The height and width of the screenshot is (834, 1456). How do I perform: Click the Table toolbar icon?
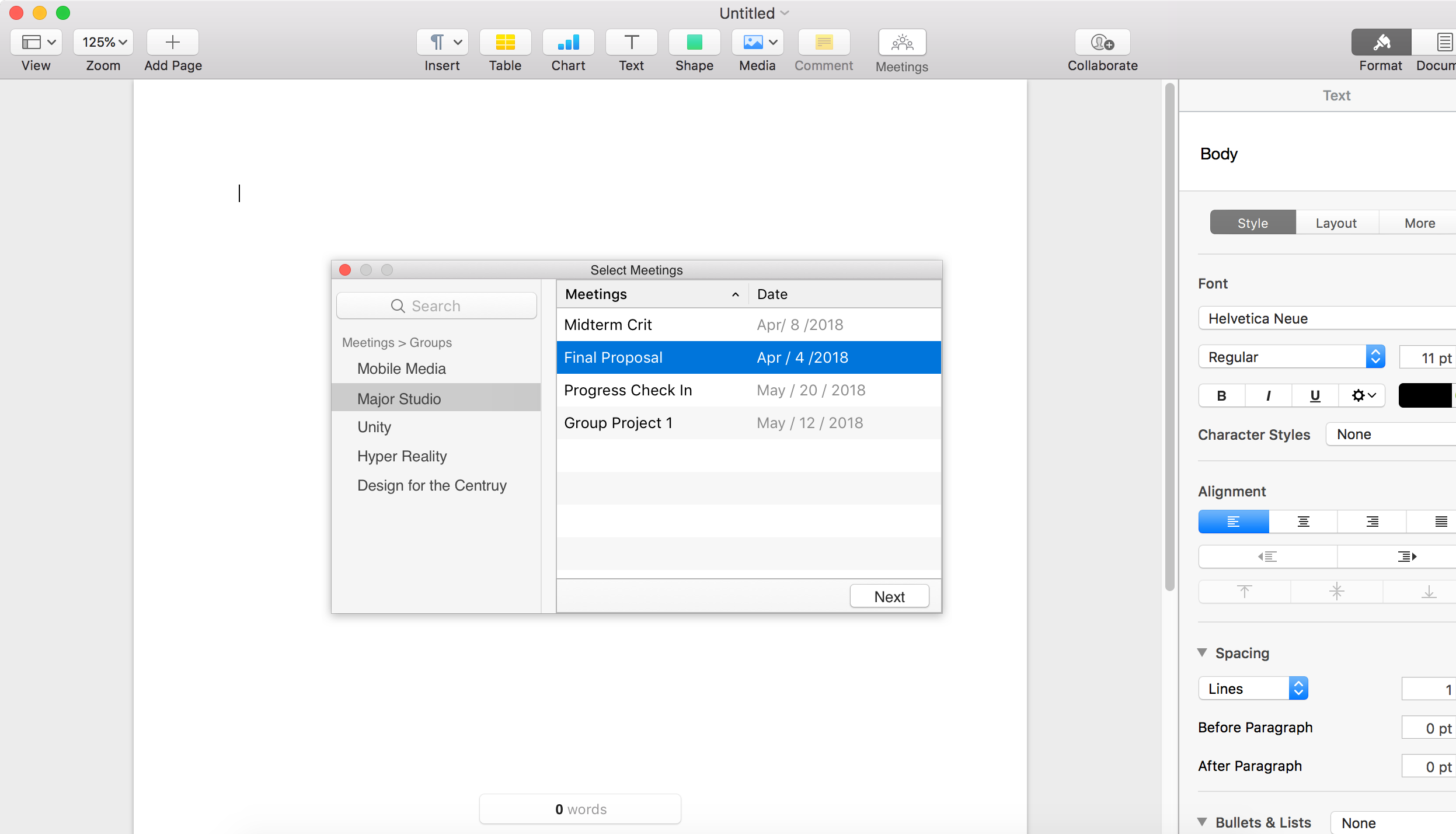[505, 43]
